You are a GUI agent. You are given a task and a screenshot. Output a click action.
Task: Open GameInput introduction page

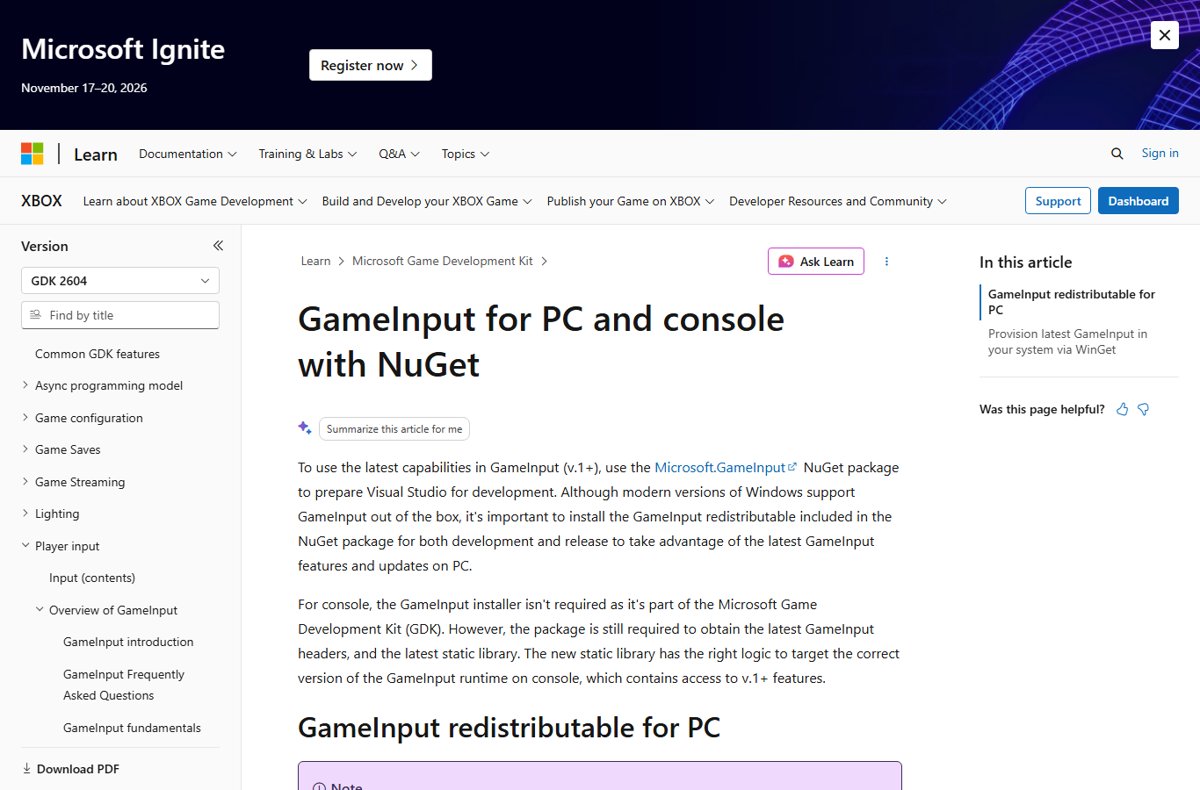(x=128, y=642)
